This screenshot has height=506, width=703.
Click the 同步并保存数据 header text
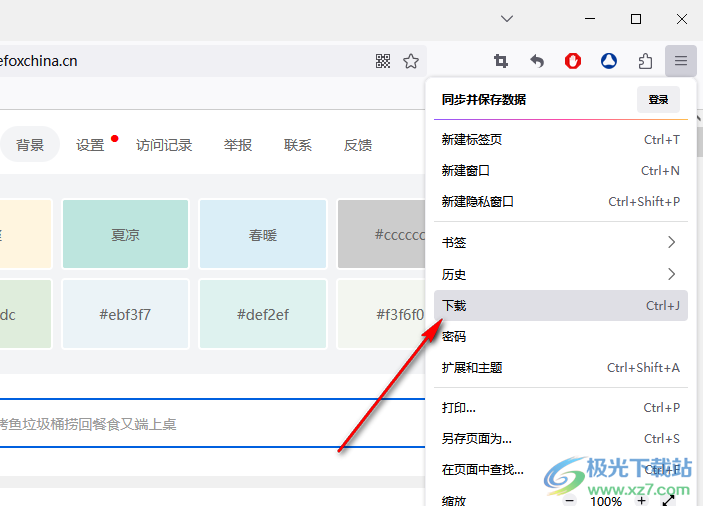[x=484, y=99]
